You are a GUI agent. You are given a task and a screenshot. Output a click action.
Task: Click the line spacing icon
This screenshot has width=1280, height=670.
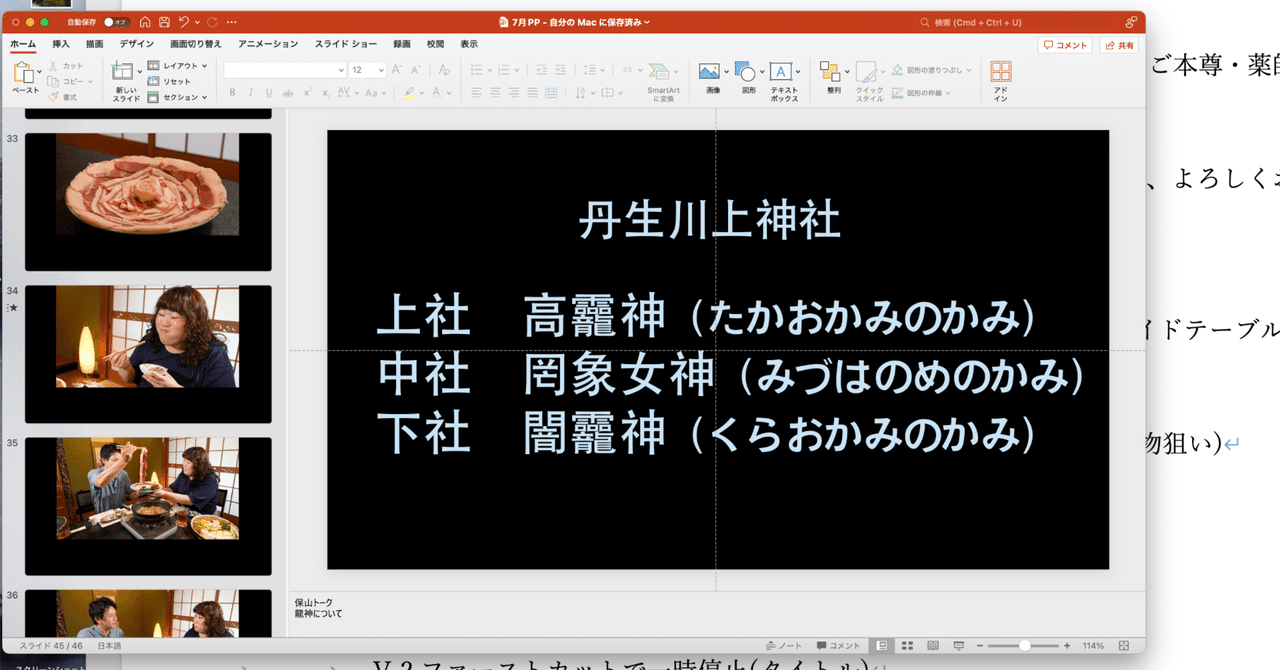(590, 69)
